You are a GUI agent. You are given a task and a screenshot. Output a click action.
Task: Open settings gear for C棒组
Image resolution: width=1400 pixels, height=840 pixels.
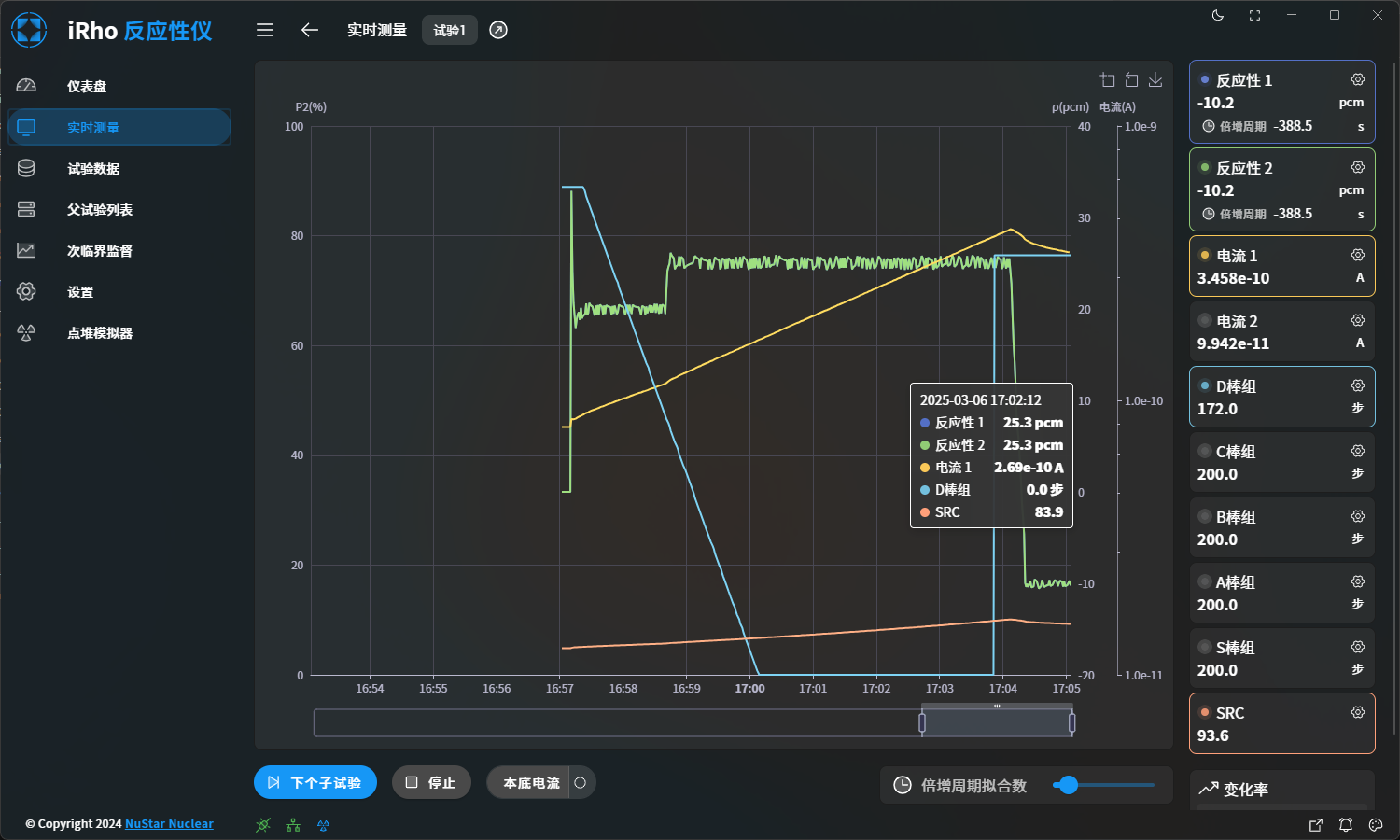tap(1358, 452)
